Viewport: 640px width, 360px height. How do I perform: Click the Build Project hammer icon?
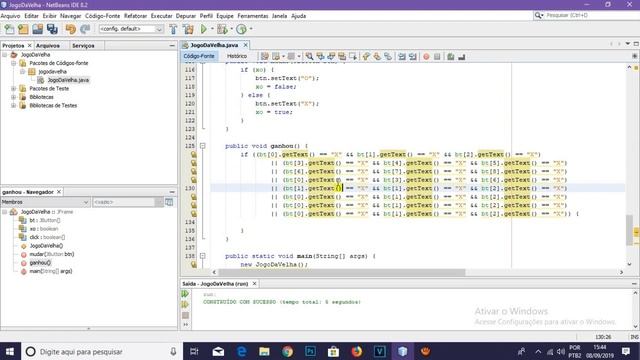[x=173, y=29]
